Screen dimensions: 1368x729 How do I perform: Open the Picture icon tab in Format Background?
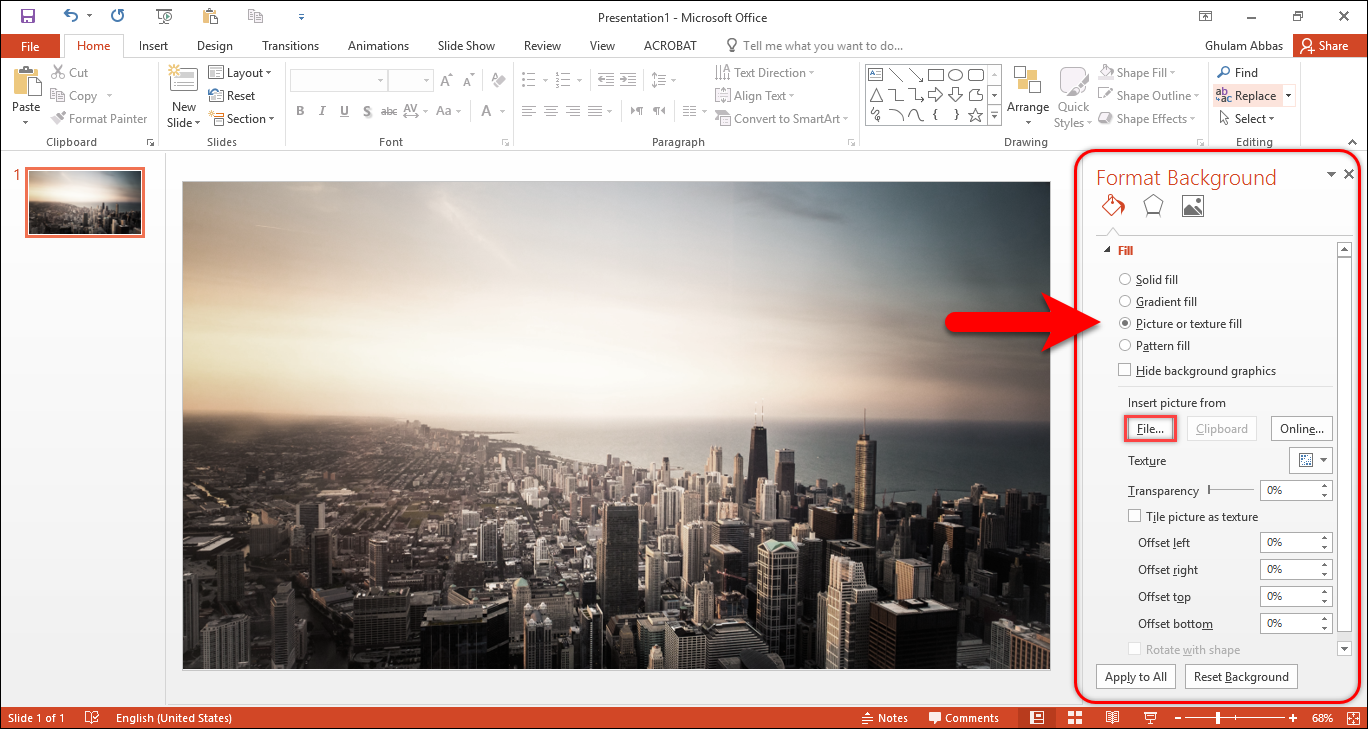1192,206
